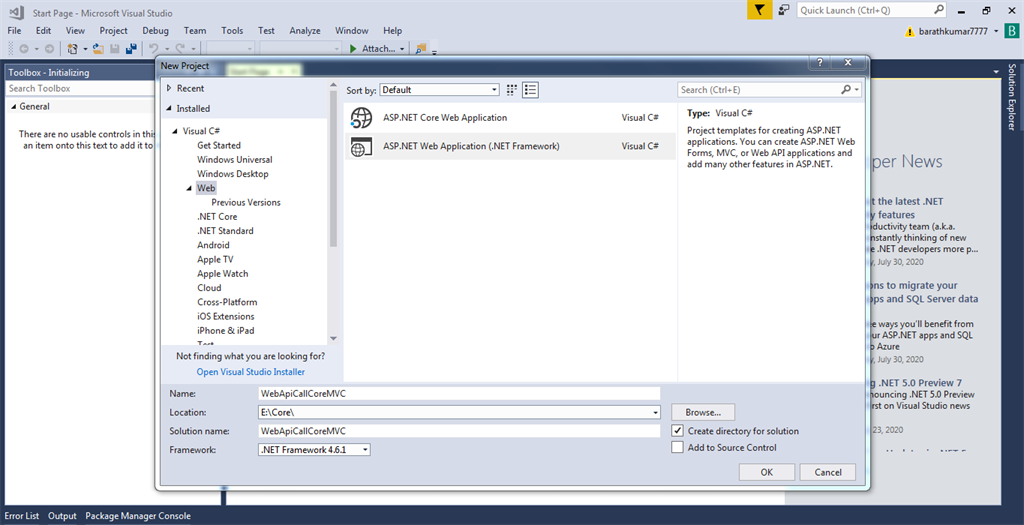Screen dimensions: 1024x525
Task: Click the Open File folder toolbar icon
Action: point(98,49)
